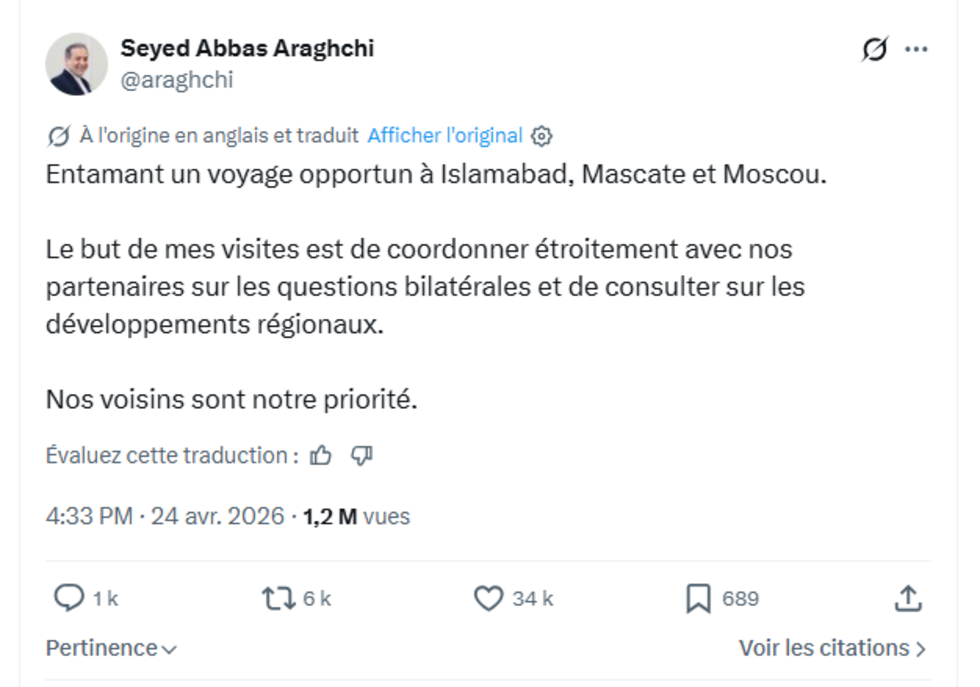Open @araghchi's profile via the handle
This screenshot has height=687, width=980.
tap(178, 78)
